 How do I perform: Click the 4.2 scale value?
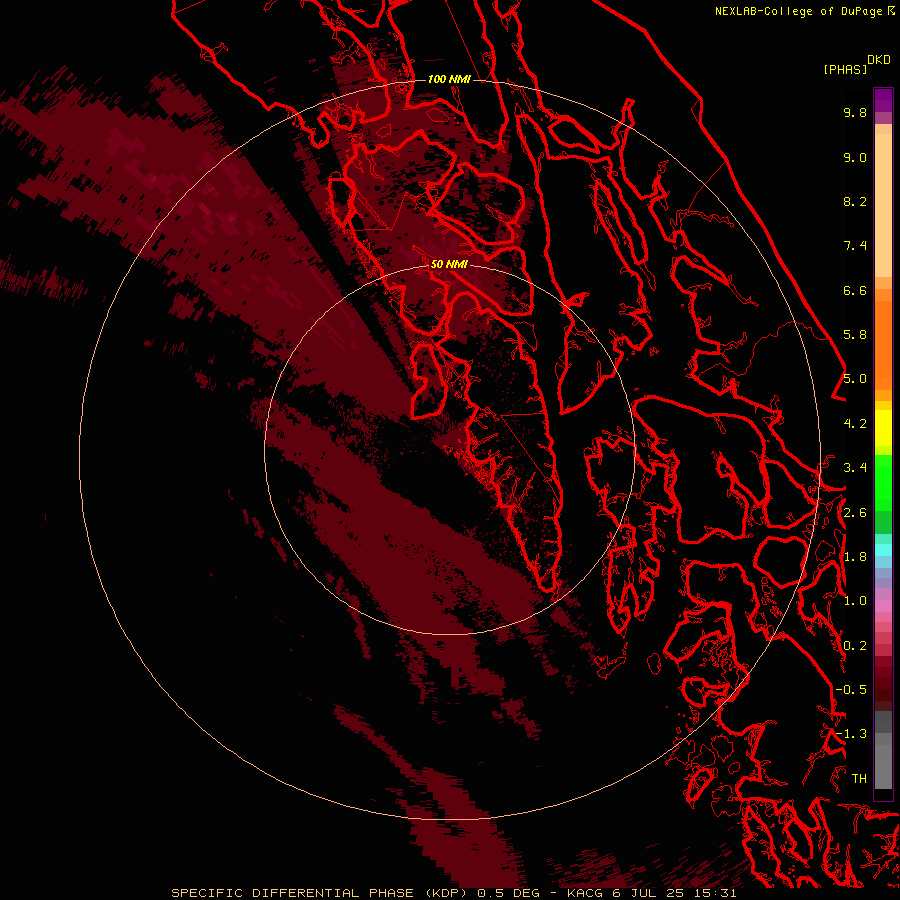855,424
